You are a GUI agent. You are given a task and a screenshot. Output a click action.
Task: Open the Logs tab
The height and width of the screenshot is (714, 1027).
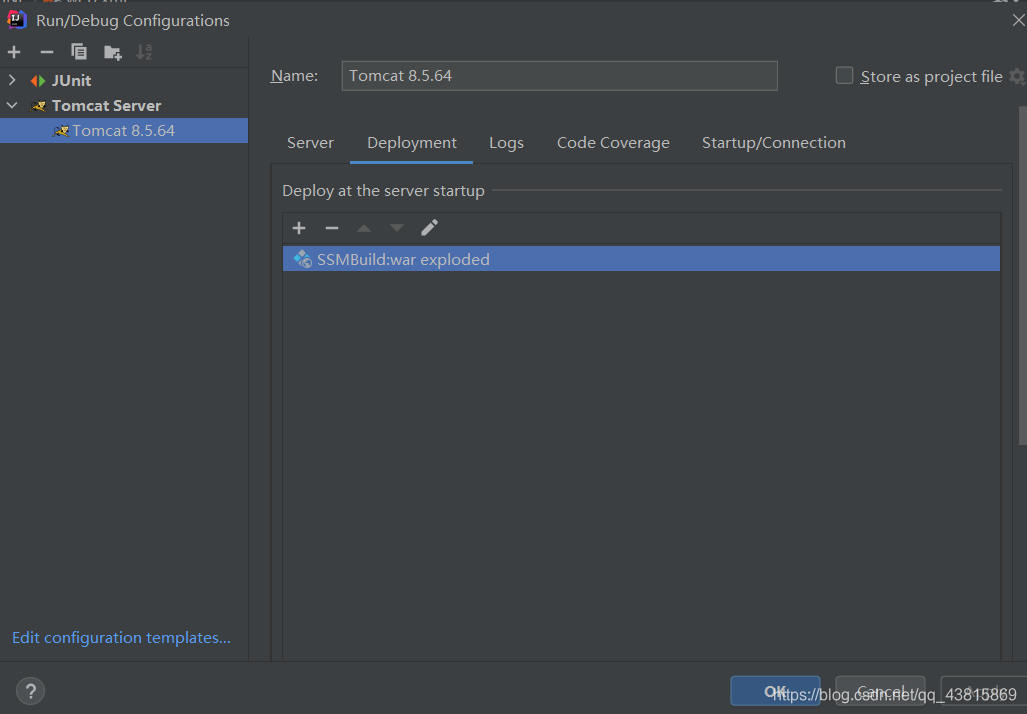pyautogui.click(x=506, y=143)
